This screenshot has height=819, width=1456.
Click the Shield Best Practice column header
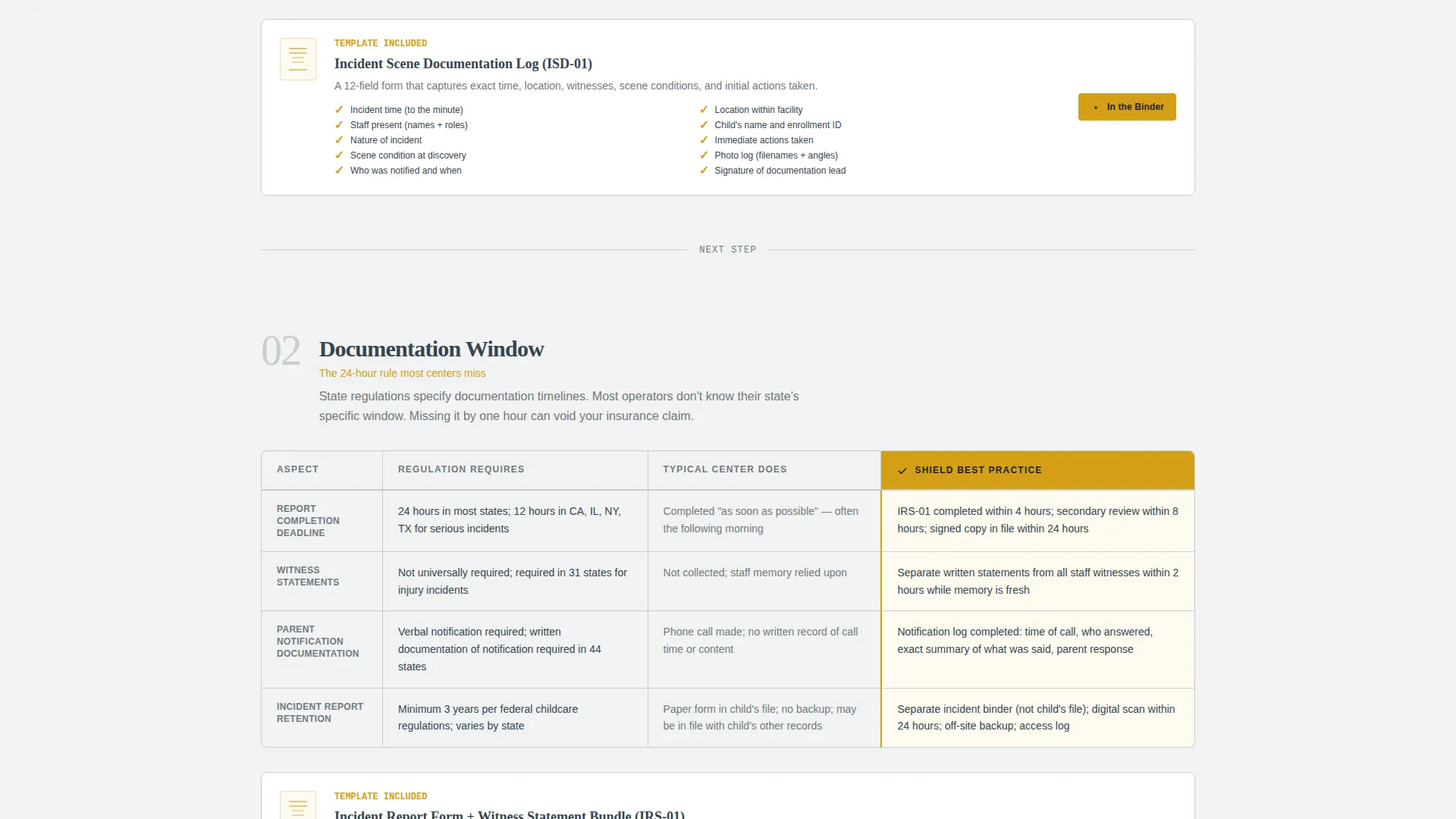tap(1037, 470)
